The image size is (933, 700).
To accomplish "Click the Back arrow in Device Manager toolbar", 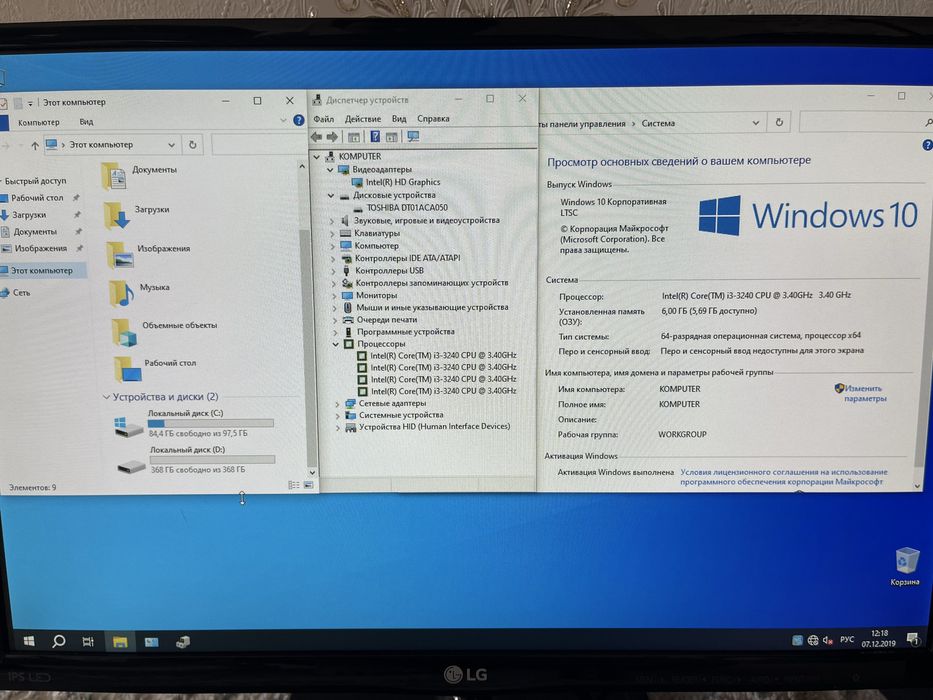I will tap(317, 137).
